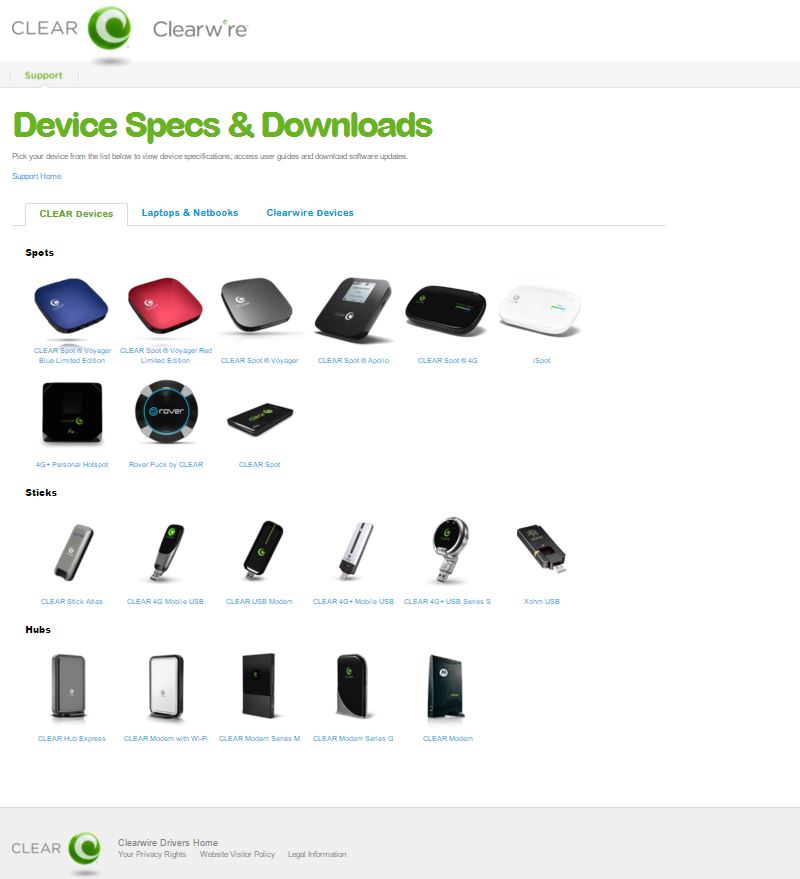800x879 pixels.
Task: Click the white iSpot device picture
Action: coord(540,310)
